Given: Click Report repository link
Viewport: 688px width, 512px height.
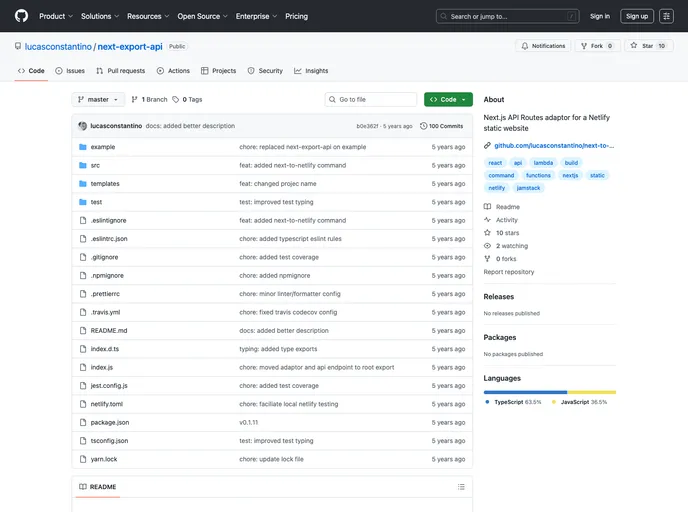Looking at the screenshot, I should tap(509, 272).
